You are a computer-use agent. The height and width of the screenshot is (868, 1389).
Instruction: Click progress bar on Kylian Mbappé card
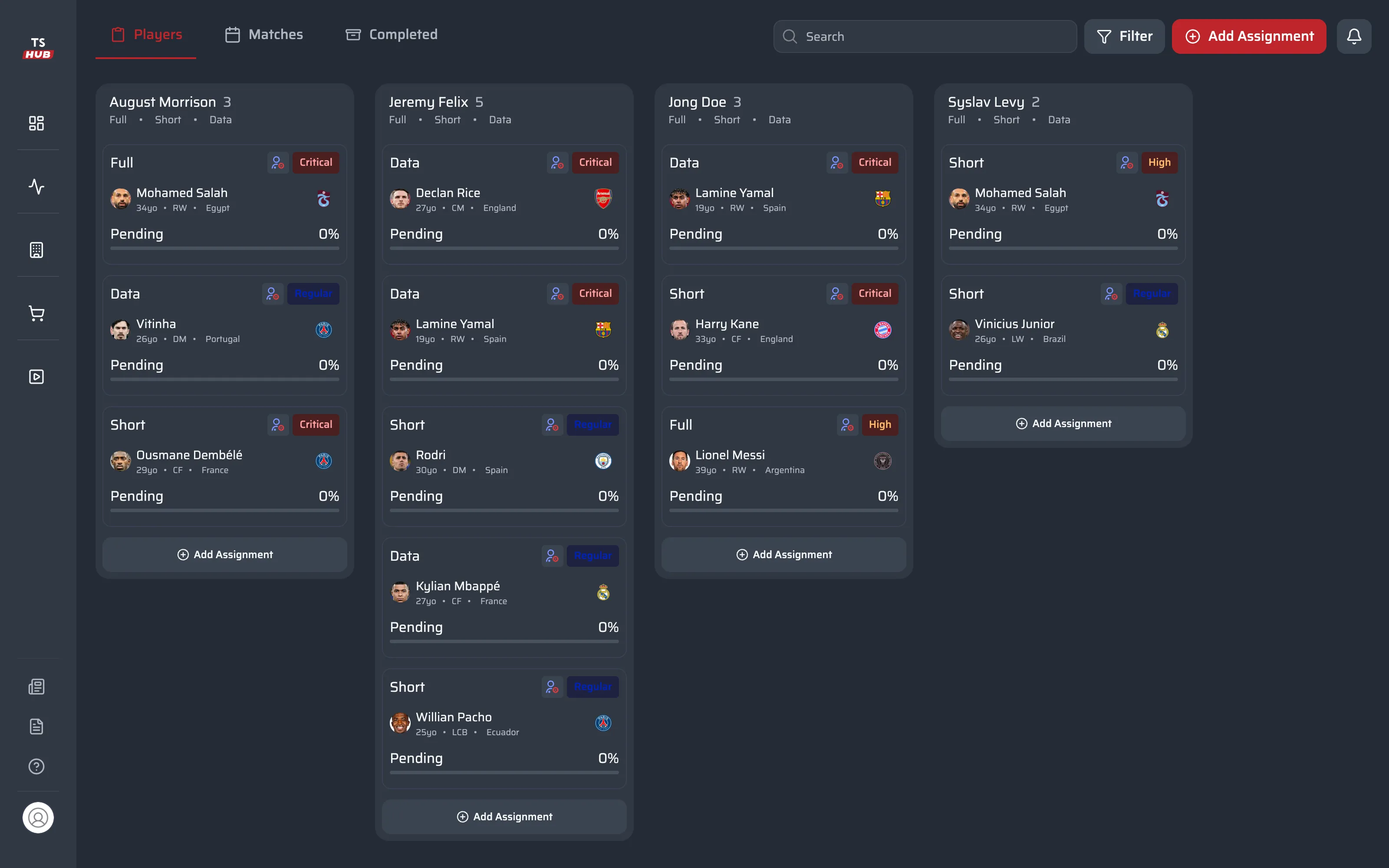tap(504, 641)
